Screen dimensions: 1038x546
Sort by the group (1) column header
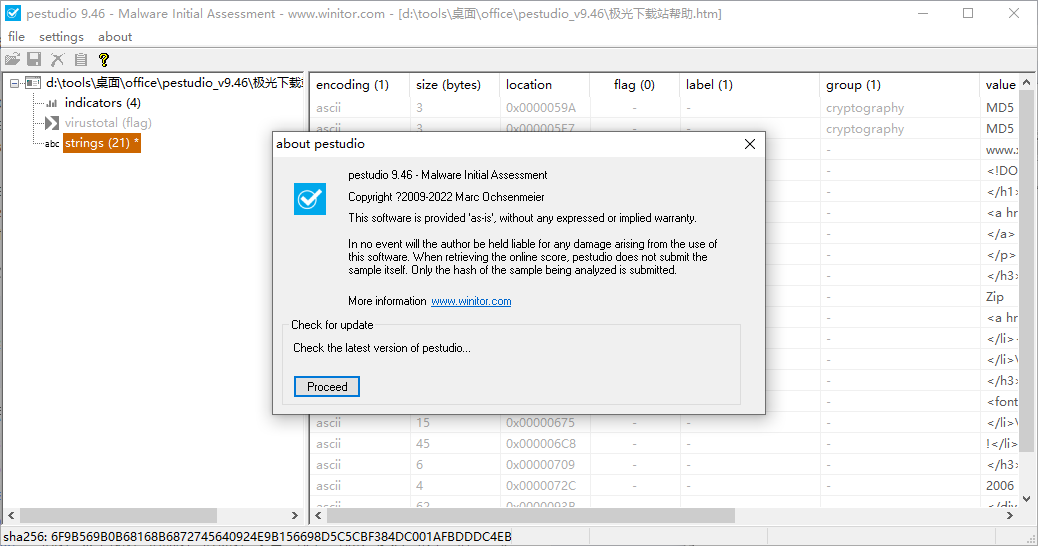899,85
